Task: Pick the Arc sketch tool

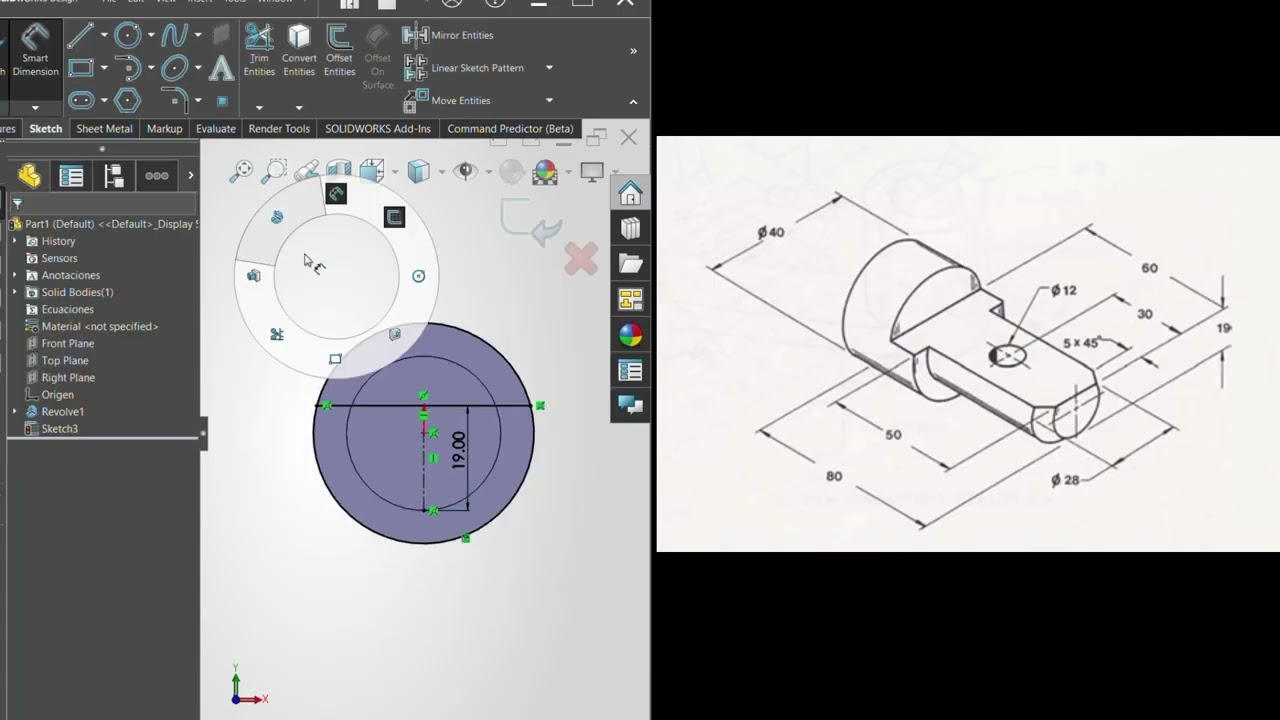Action: (128, 68)
